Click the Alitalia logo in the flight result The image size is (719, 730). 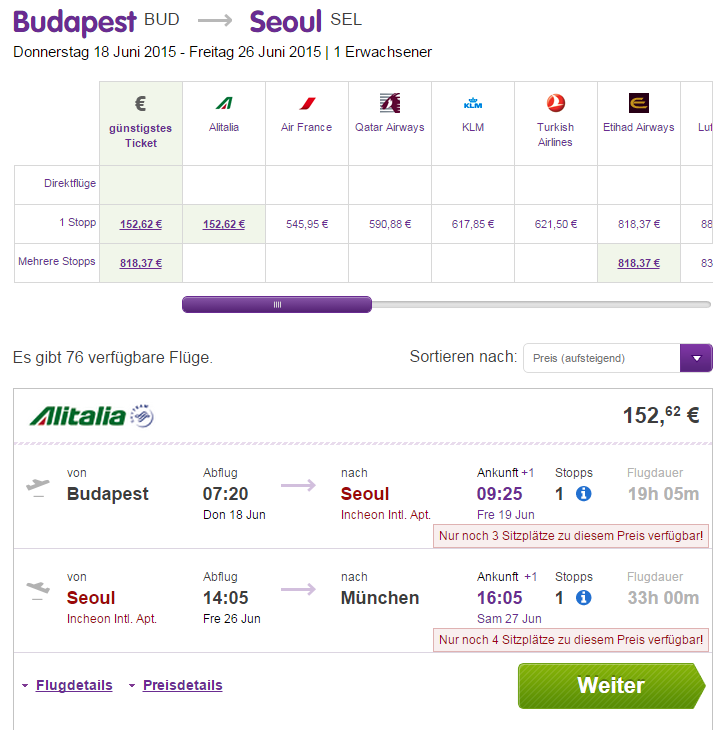(91, 415)
